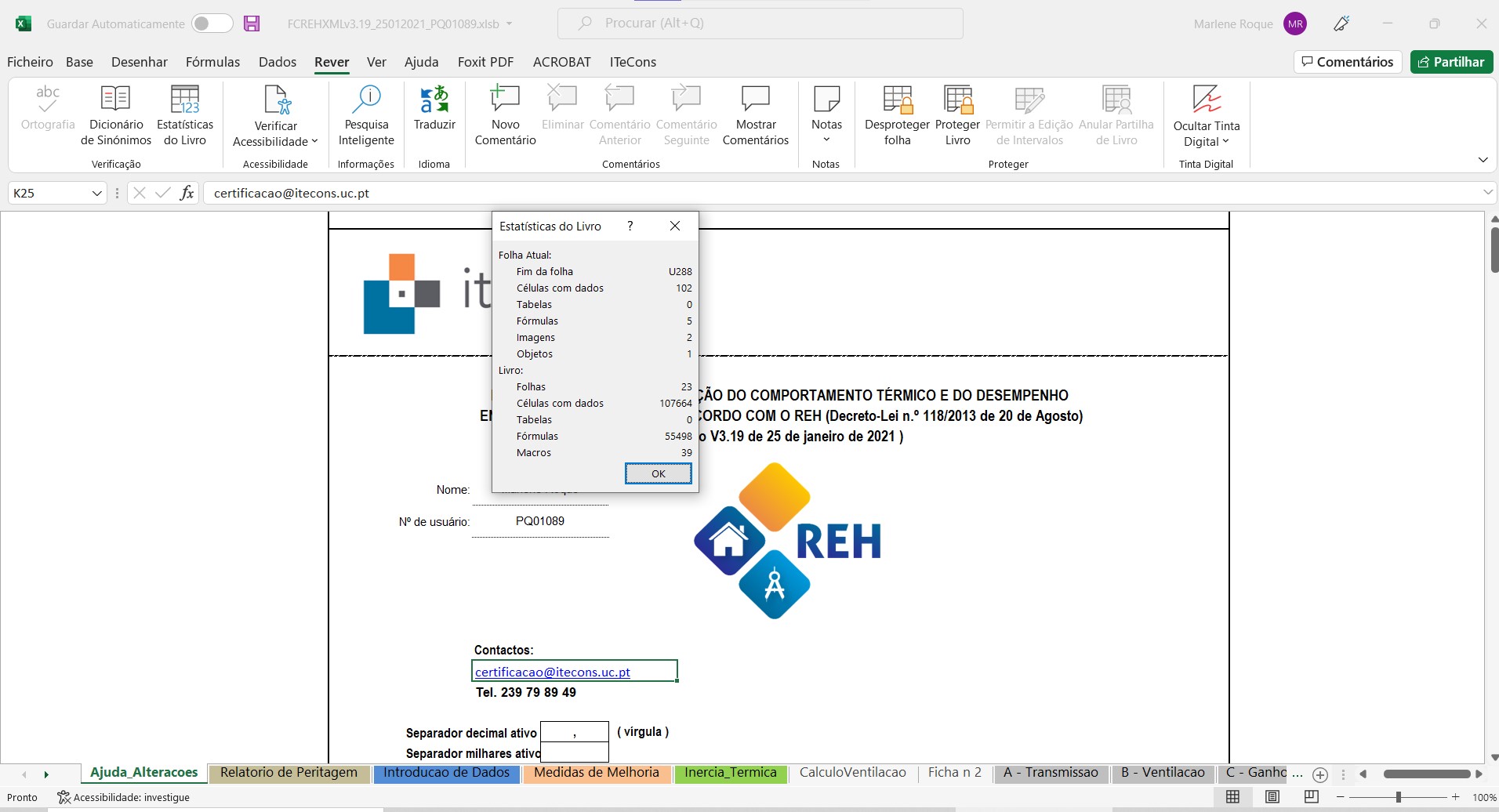Screen dimensions: 1499x812
Task: Select Medidas de Melhoria sheet tab
Action: (x=596, y=773)
